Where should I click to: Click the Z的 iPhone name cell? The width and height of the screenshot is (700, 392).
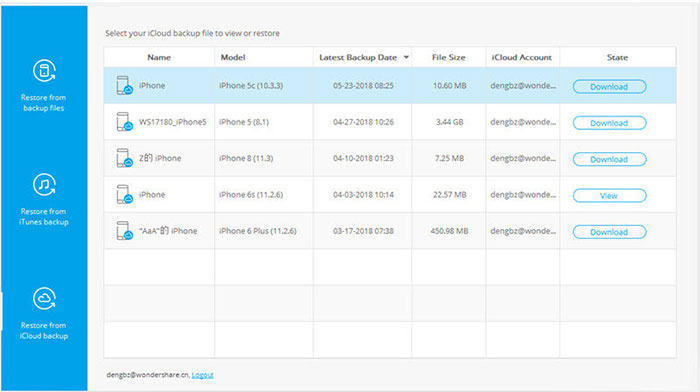point(160,158)
